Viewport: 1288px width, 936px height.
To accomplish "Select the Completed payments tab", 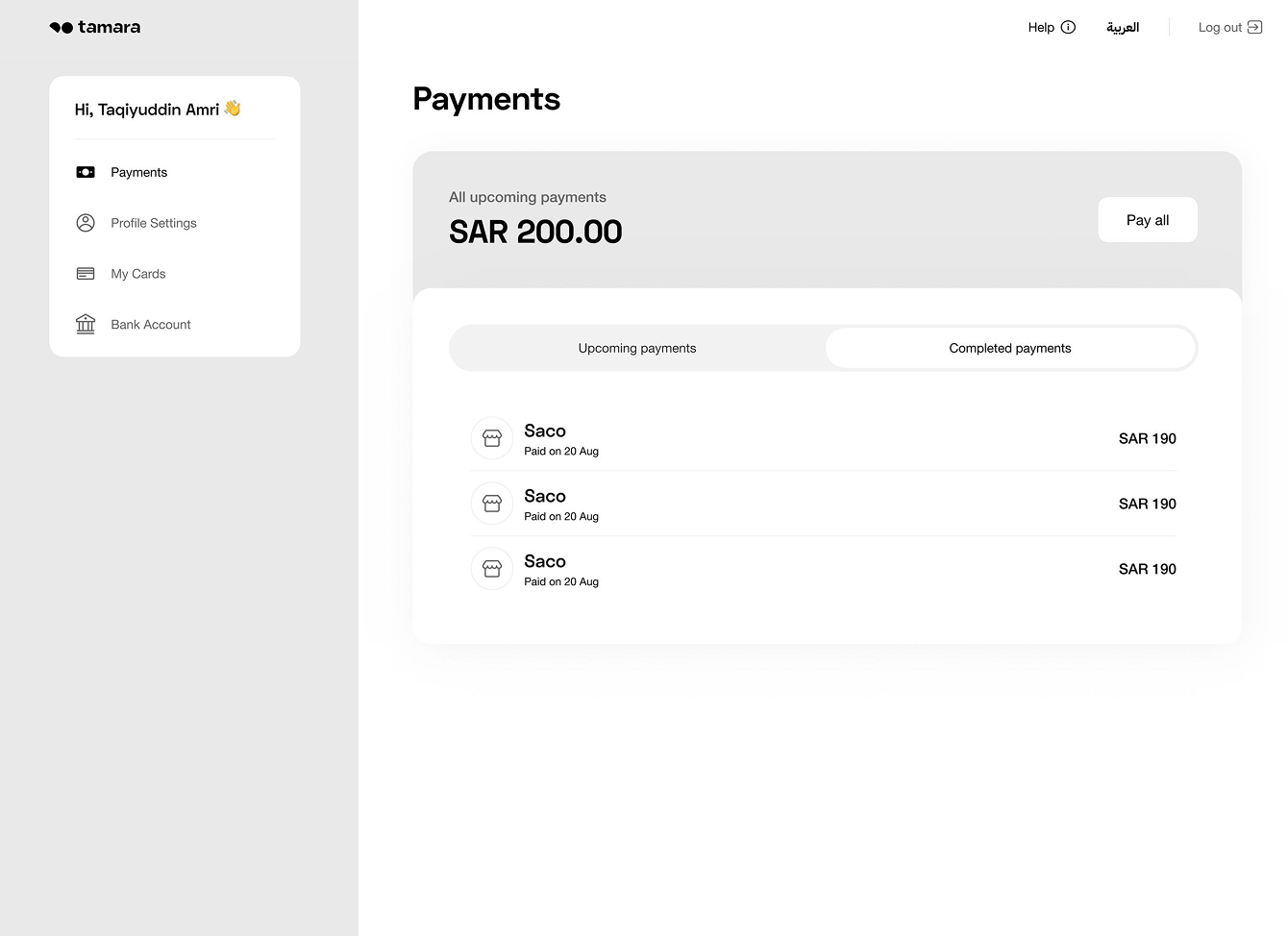I will coord(1010,348).
